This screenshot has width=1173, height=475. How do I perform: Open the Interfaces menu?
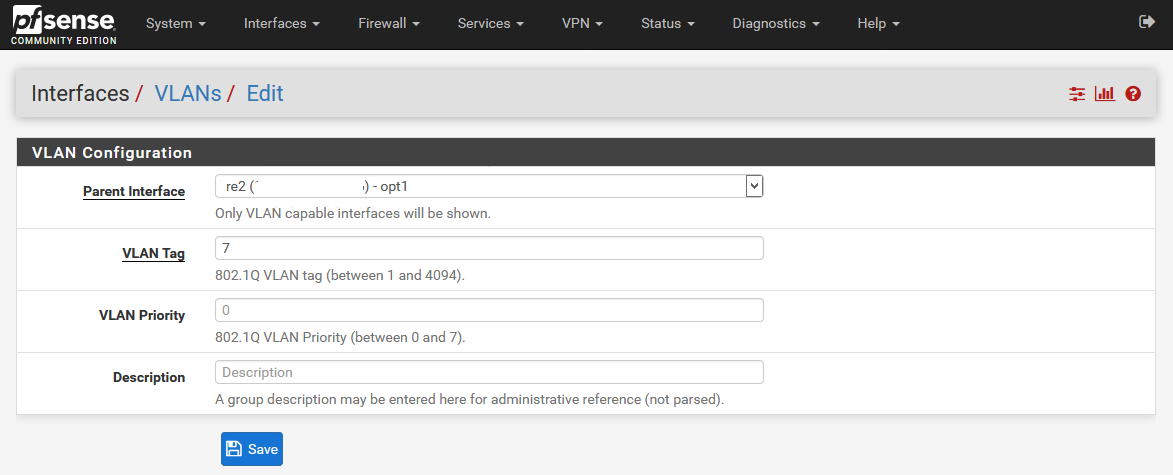point(281,23)
